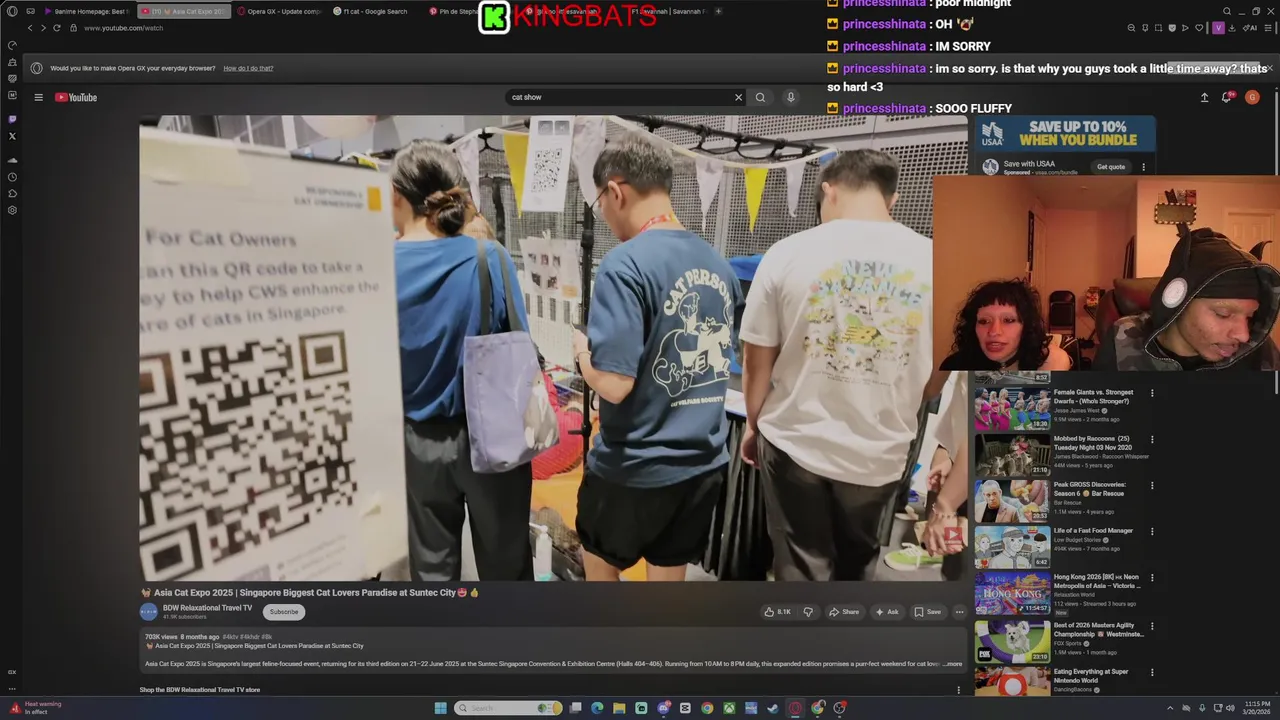The width and height of the screenshot is (1280, 720).
Task: Open Opera snapshot tool icon
Action: [1159, 28]
